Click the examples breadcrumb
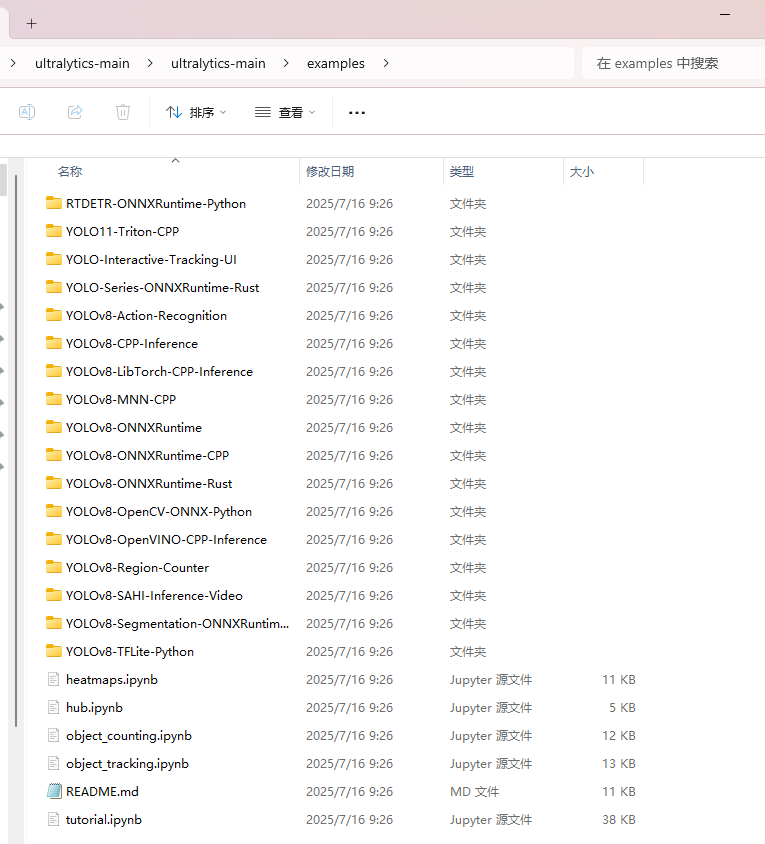Image resolution: width=765 pixels, height=844 pixels. tap(336, 64)
